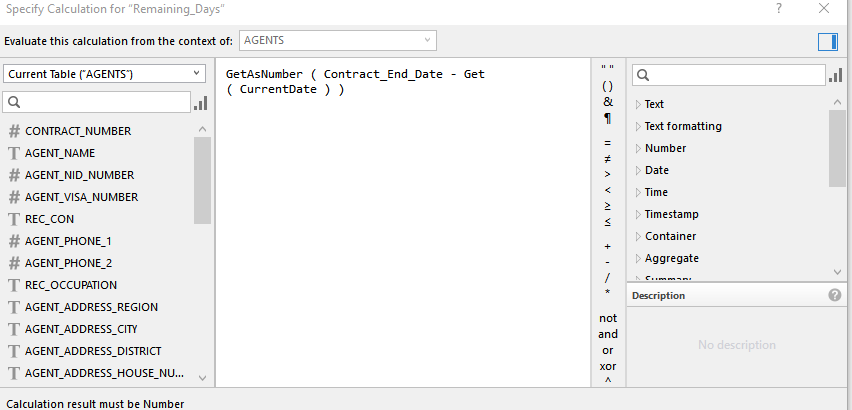
Task: Expand the Text formatting function category
Action: [683, 126]
